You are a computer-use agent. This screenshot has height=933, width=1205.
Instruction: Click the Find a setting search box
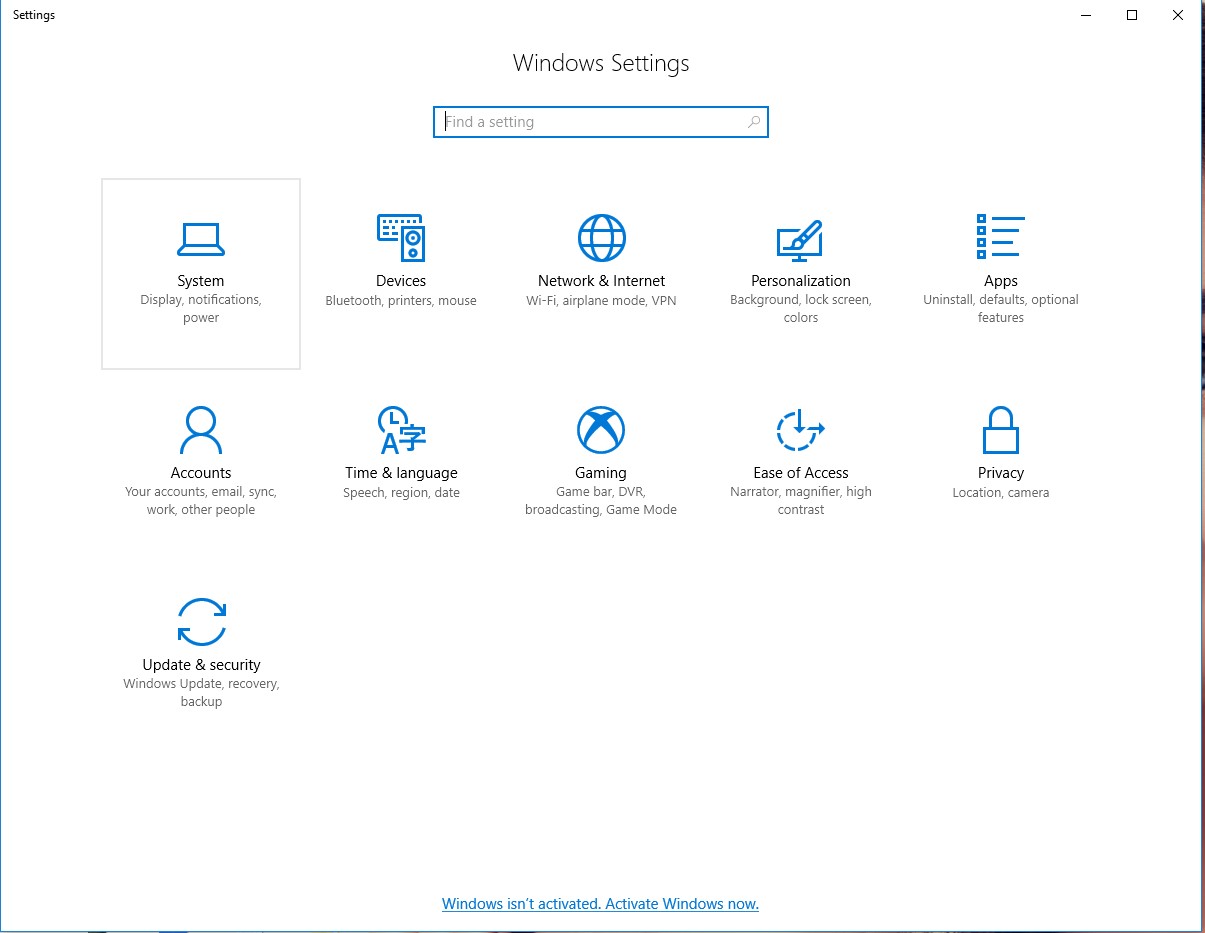tap(601, 122)
